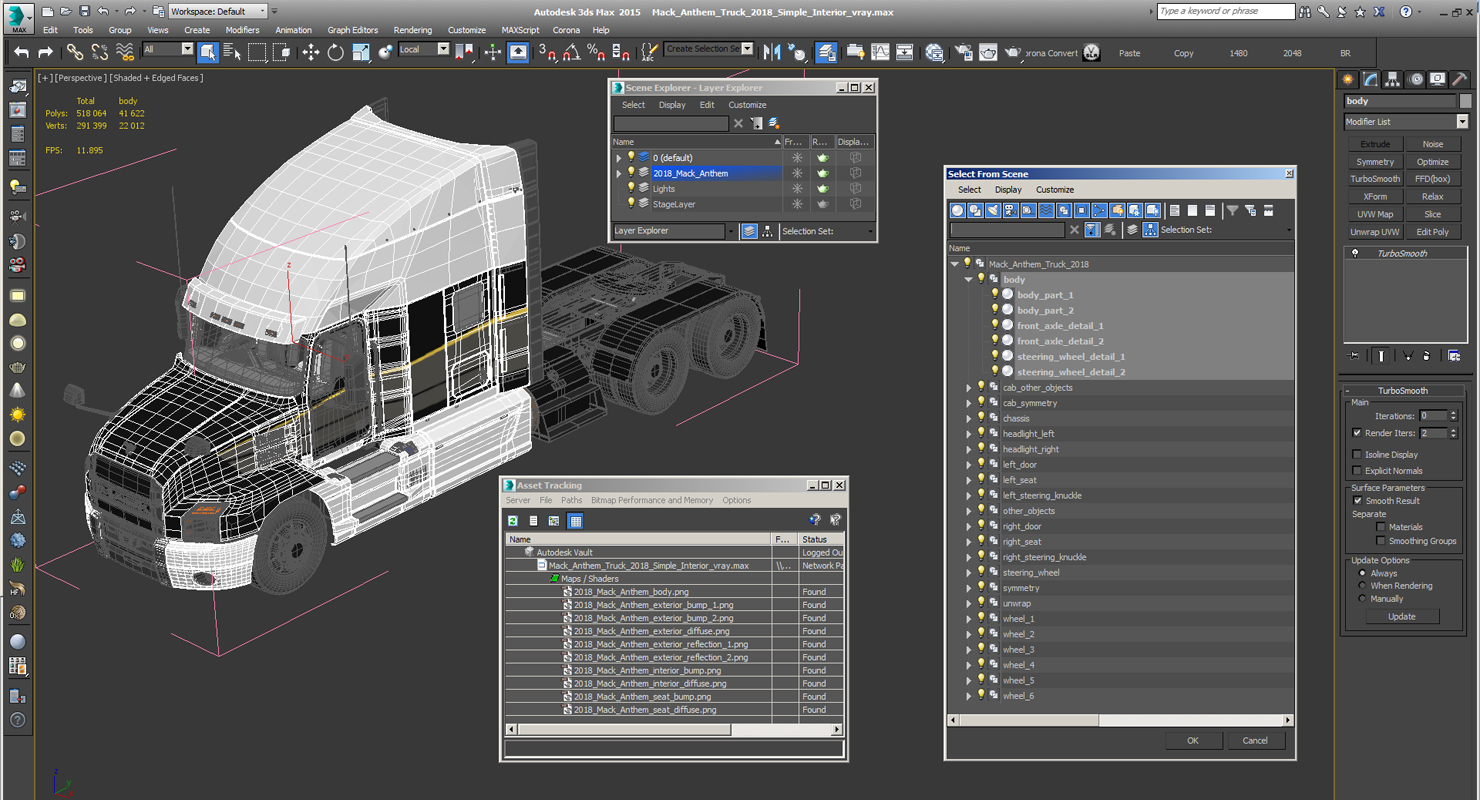The image size is (1480, 800).
Task: Click OK in Select From Scene dialog
Action: 1193,741
